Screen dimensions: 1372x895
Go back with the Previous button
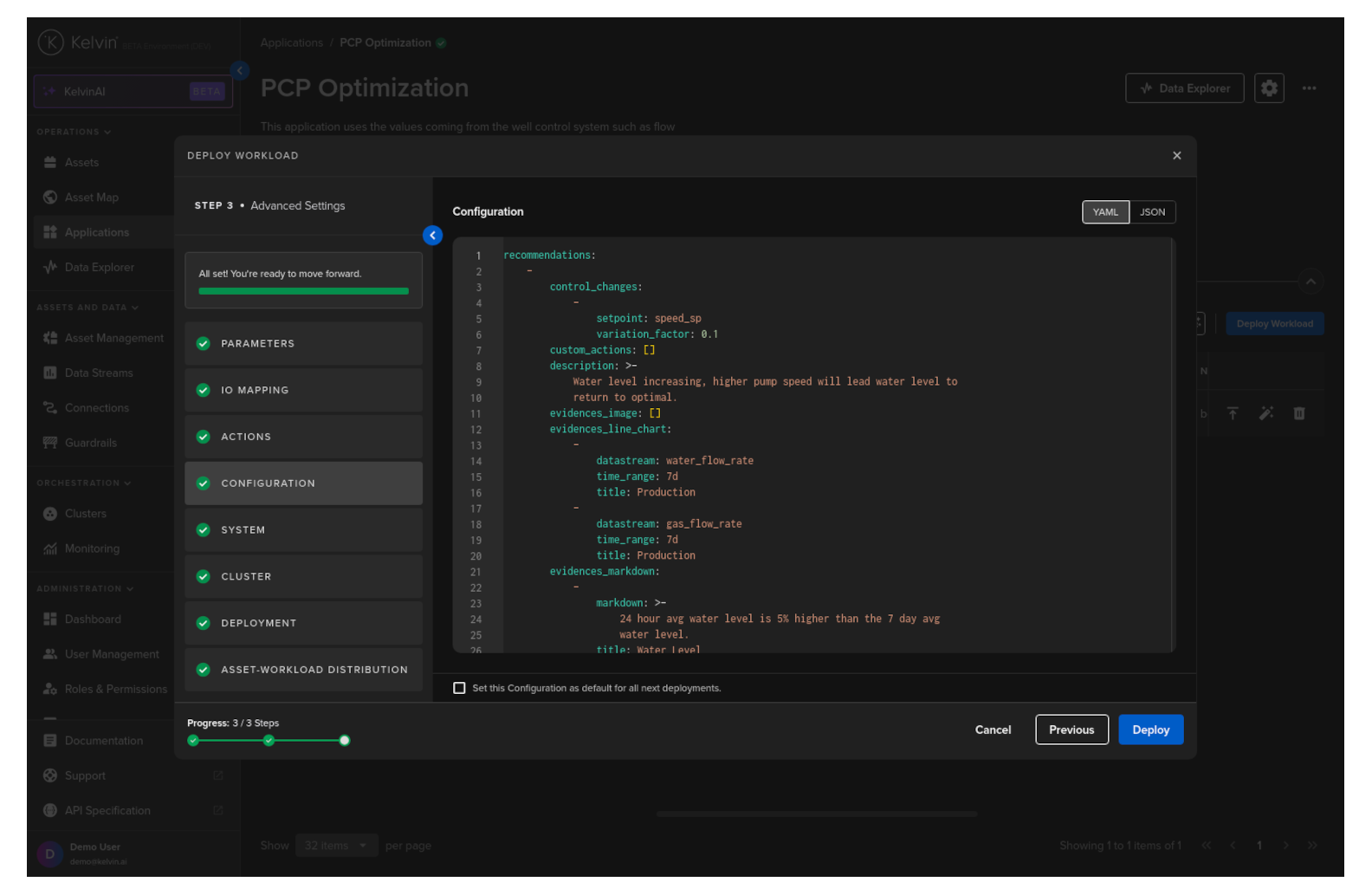pos(1071,730)
